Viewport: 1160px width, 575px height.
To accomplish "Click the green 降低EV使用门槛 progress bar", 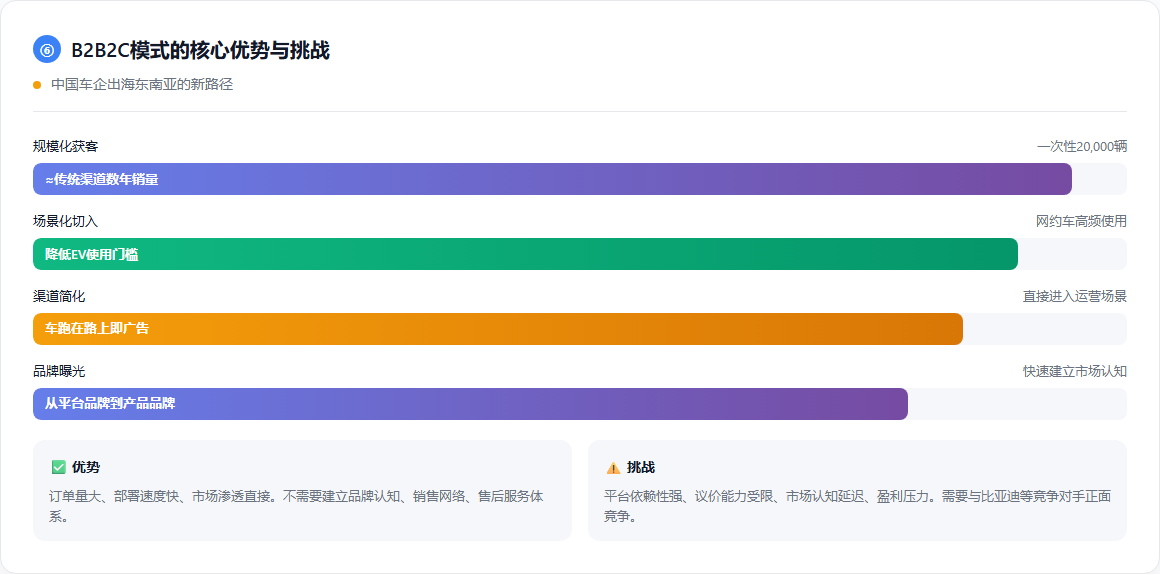I will [x=525, y=254].
